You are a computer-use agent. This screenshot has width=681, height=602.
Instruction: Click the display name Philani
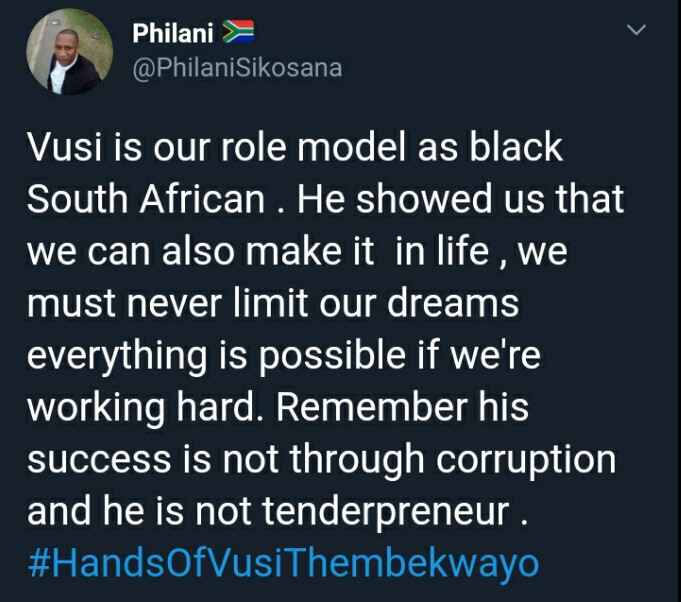click(x=173, y=33)
